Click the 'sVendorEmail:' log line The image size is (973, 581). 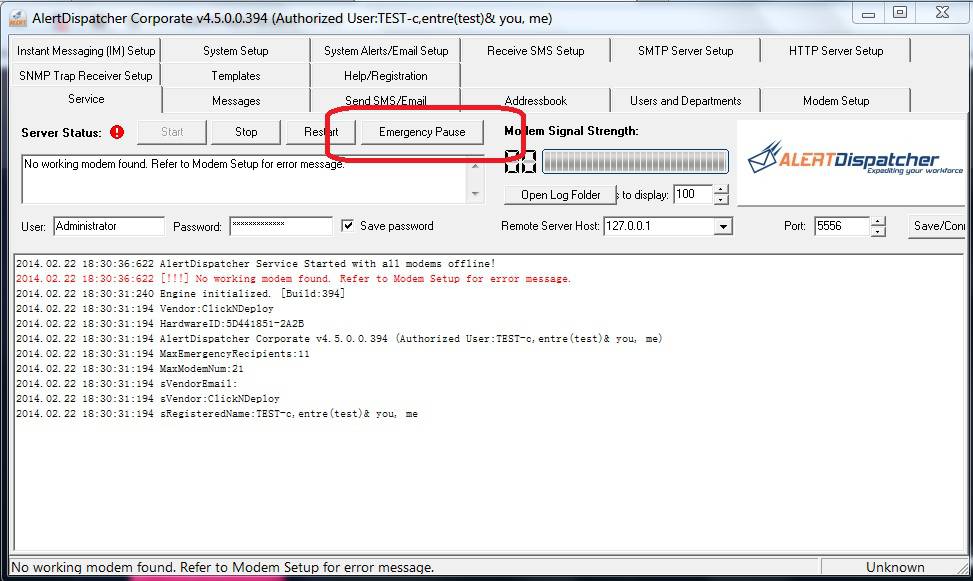[x=127, y=384]
